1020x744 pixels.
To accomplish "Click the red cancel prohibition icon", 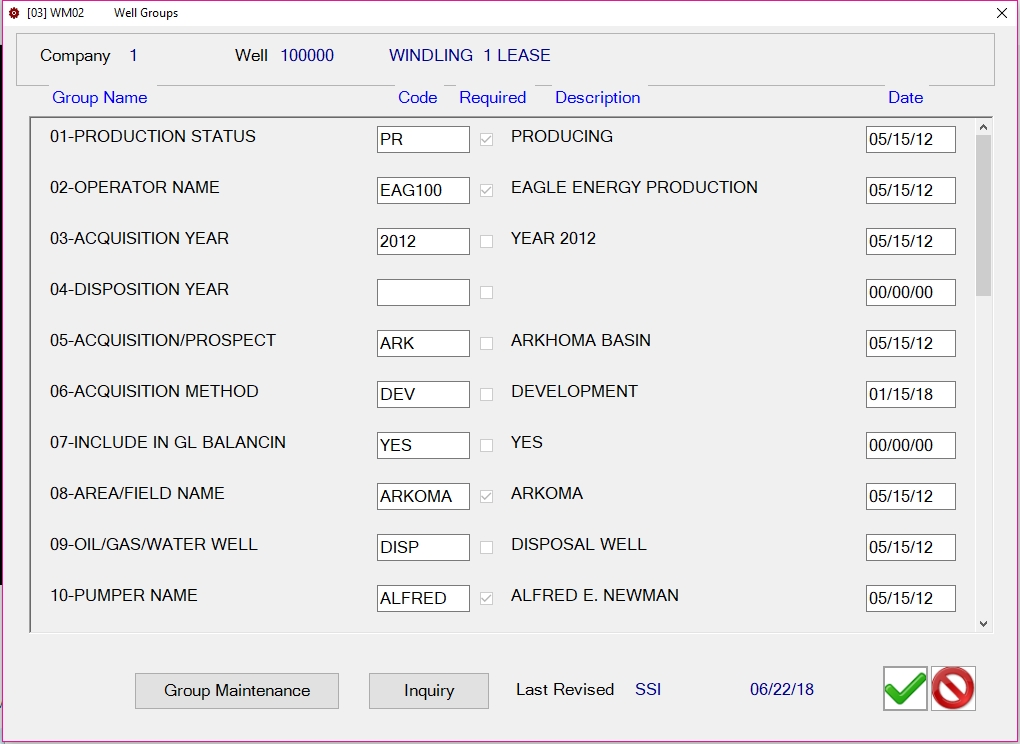I will tap(953, 689).
